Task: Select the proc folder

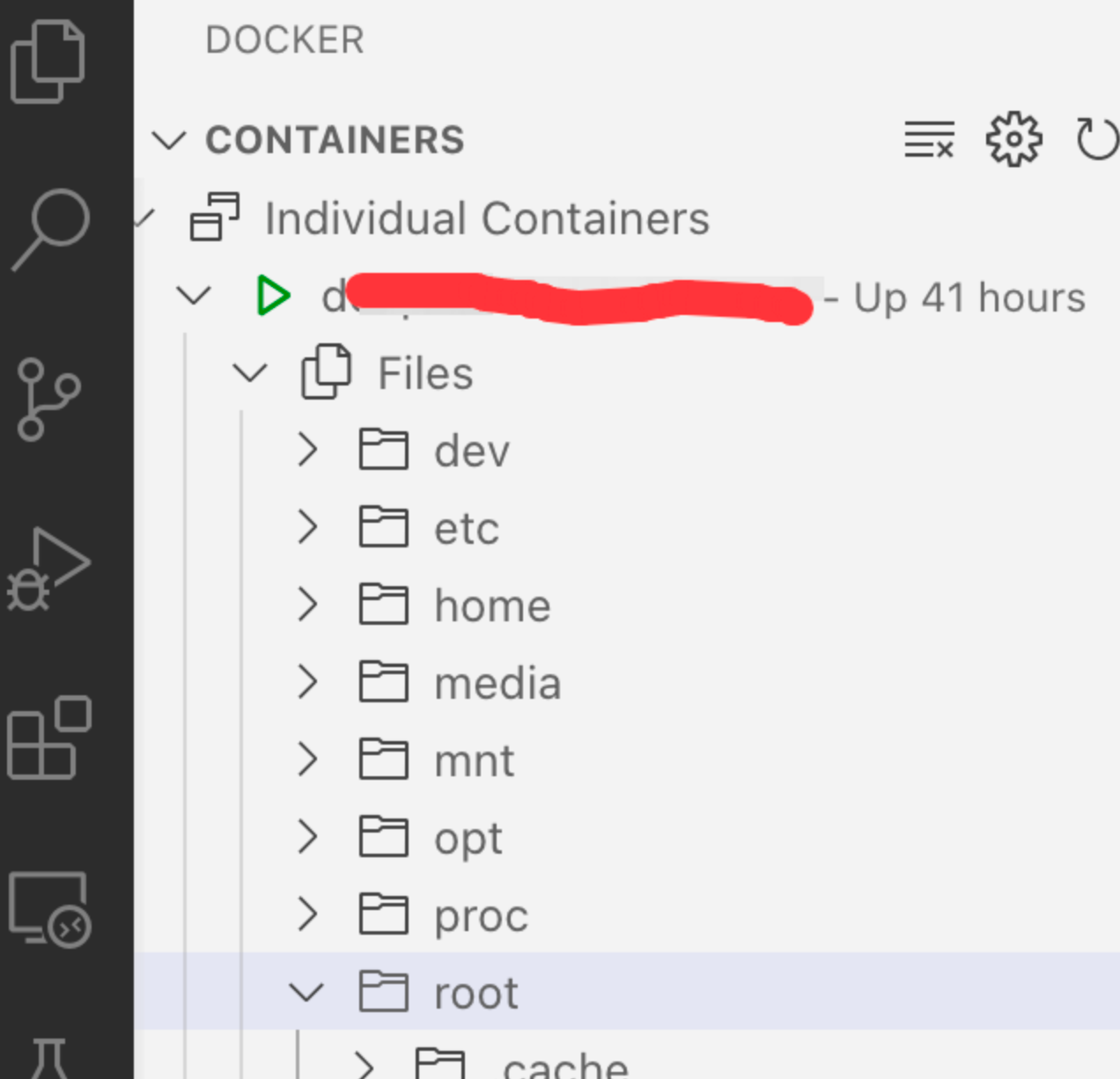Action: (480, 915)
